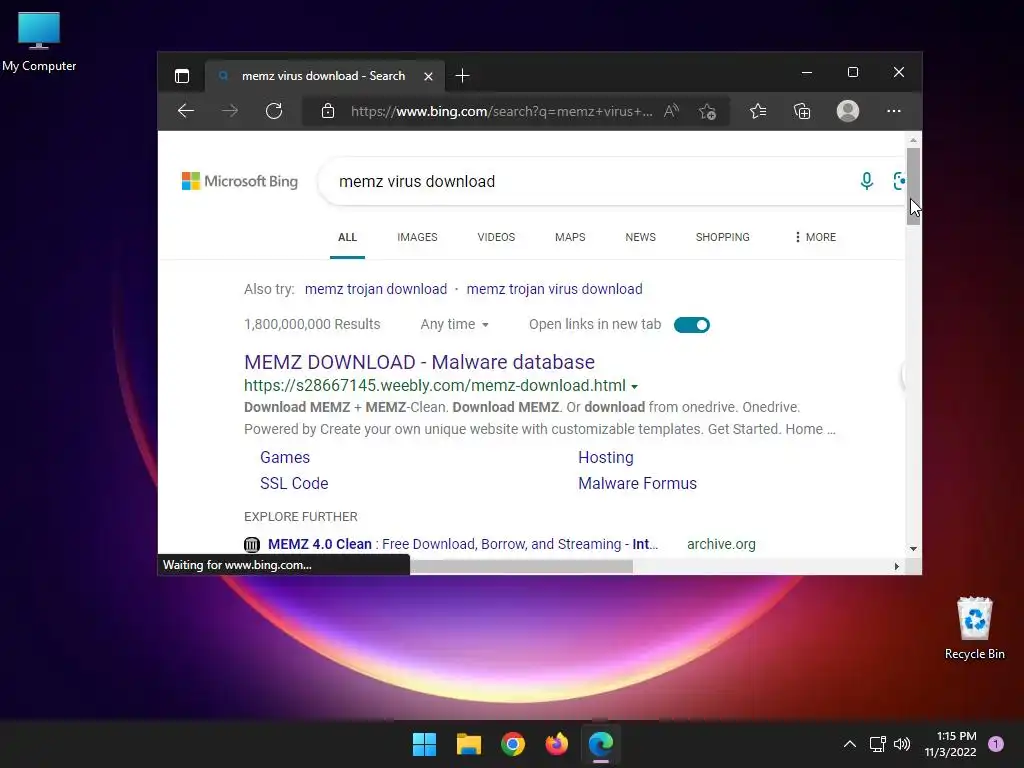The width and height of the screenshot is (1024, 768).
Task: Click the scroll down arrow
Action: [913, 549]
